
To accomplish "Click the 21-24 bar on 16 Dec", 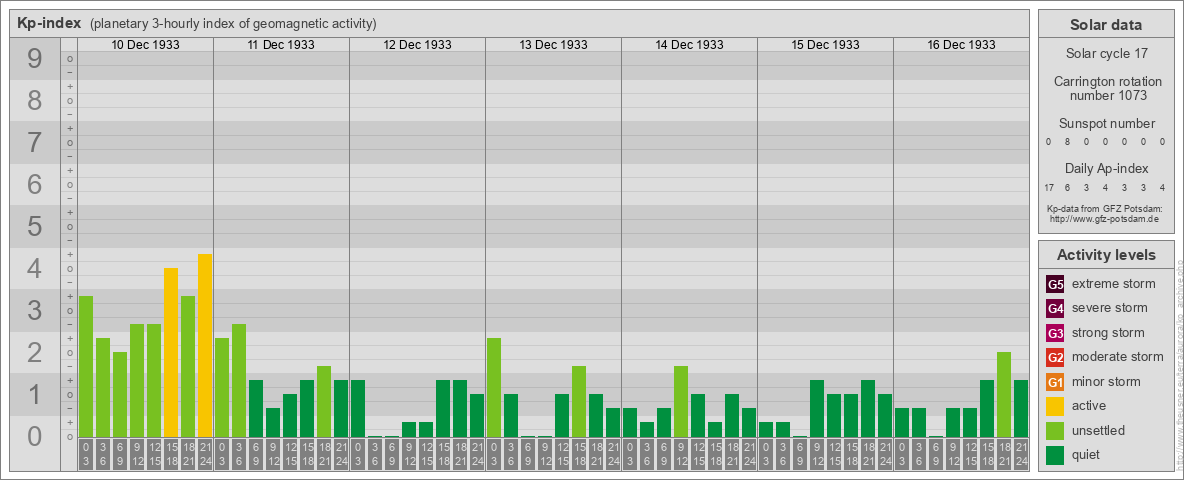I will coord(1020,408).
